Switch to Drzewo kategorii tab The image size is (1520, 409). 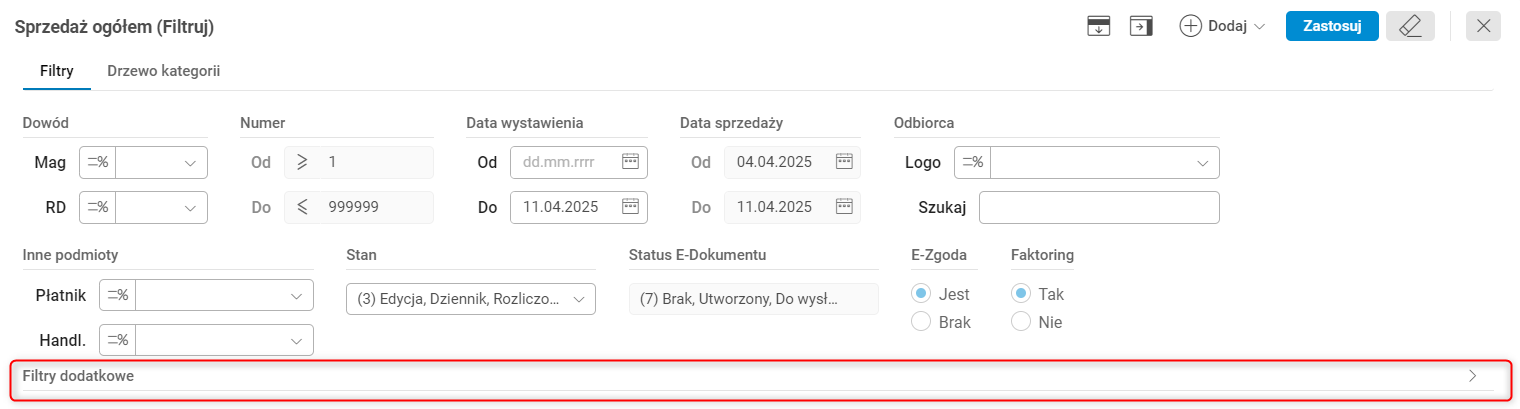163,71
